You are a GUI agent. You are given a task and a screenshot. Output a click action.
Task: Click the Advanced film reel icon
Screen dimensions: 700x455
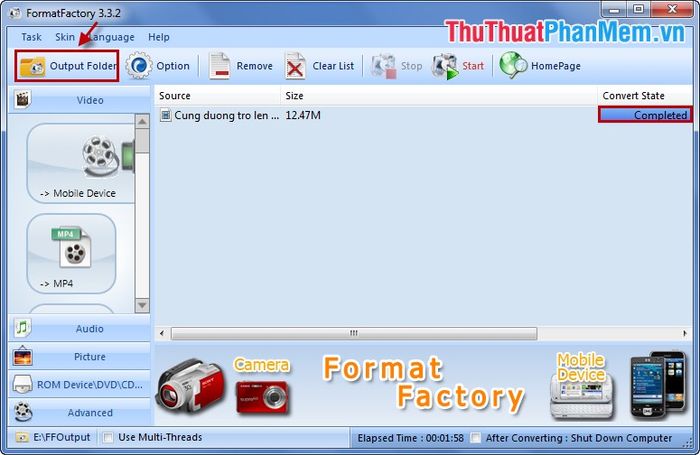(22, 412)
